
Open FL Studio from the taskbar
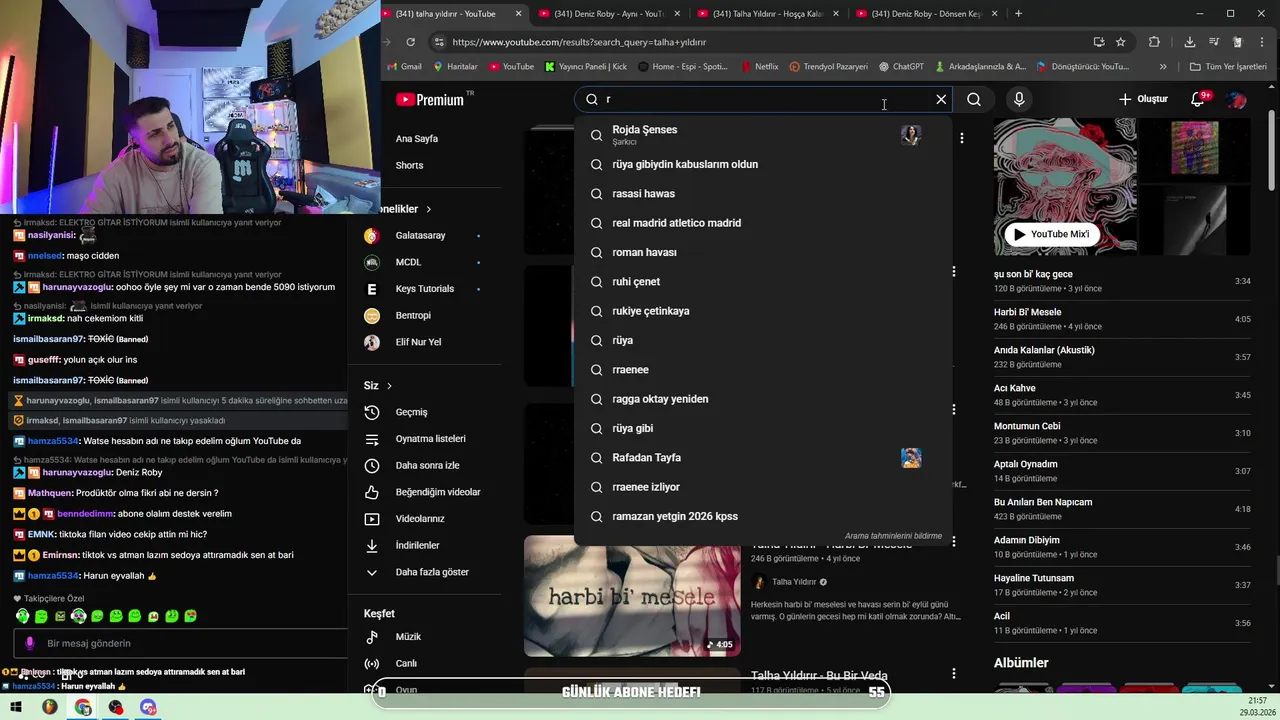click(x=49, y=708)
